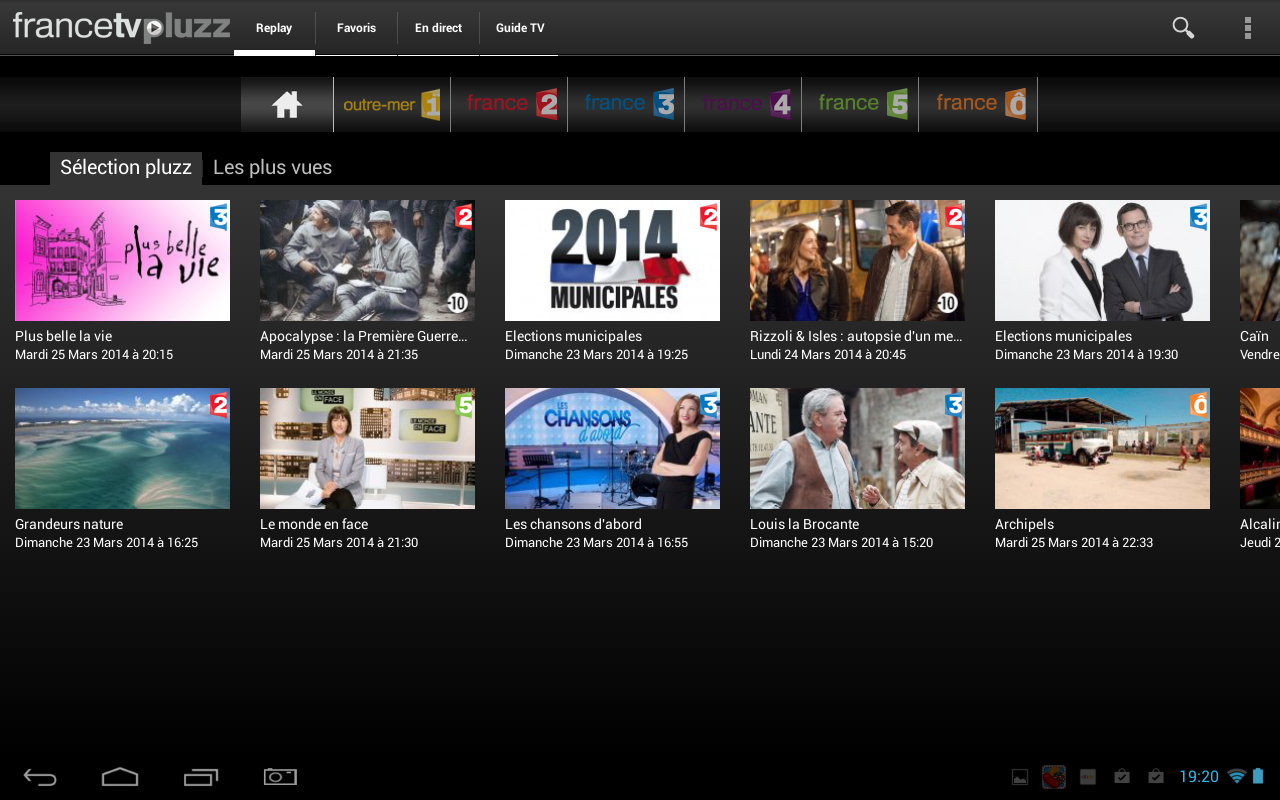
Task: Tap date Mardi 25 Mars 2014 à 22:33
Action: point(1074,543)
